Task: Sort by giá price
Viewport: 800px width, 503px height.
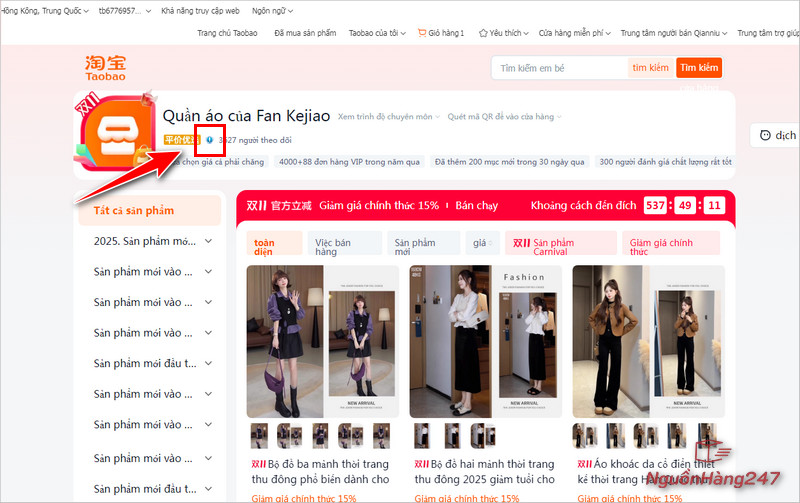Action: [482, 243]
